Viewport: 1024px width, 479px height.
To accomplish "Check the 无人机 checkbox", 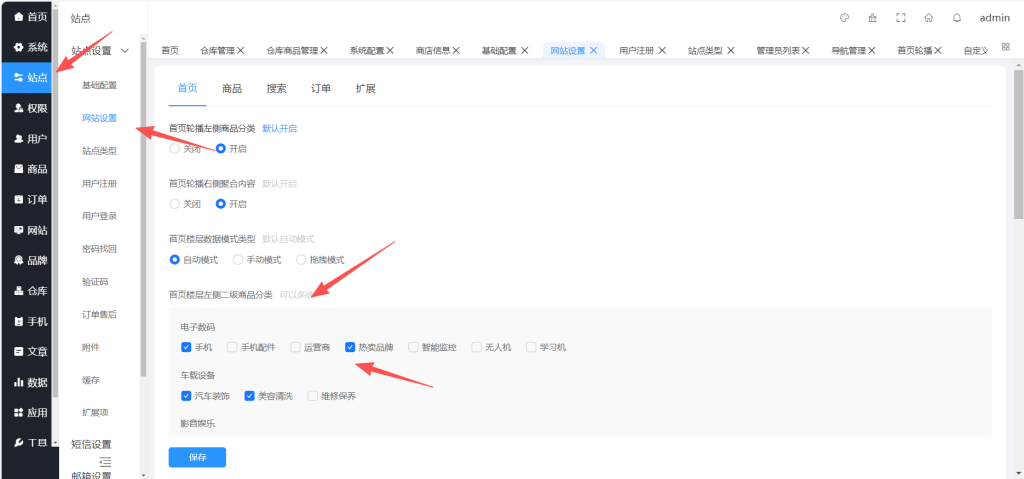I will 476,347.
